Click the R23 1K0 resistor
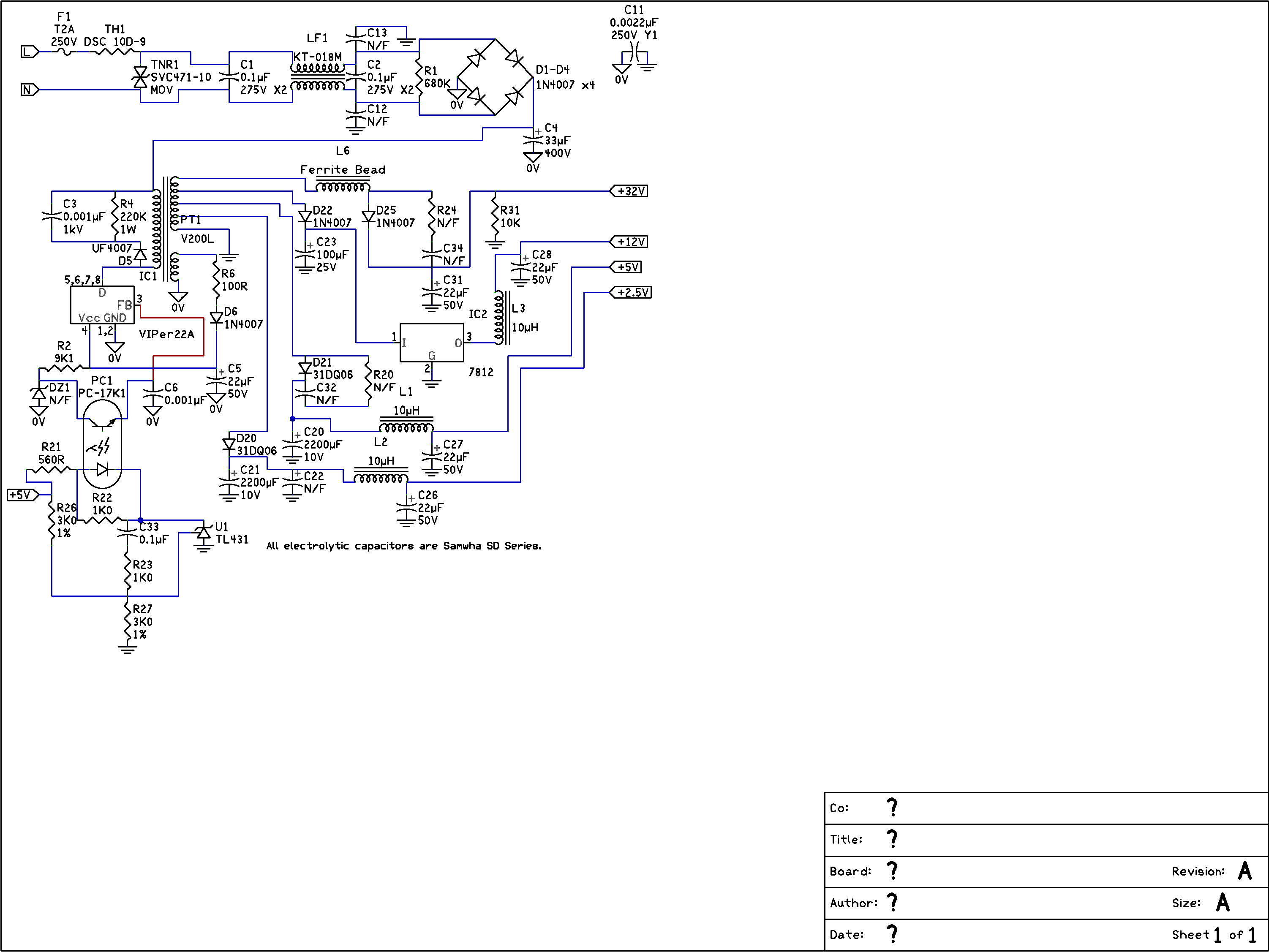 tap(127, 571)
